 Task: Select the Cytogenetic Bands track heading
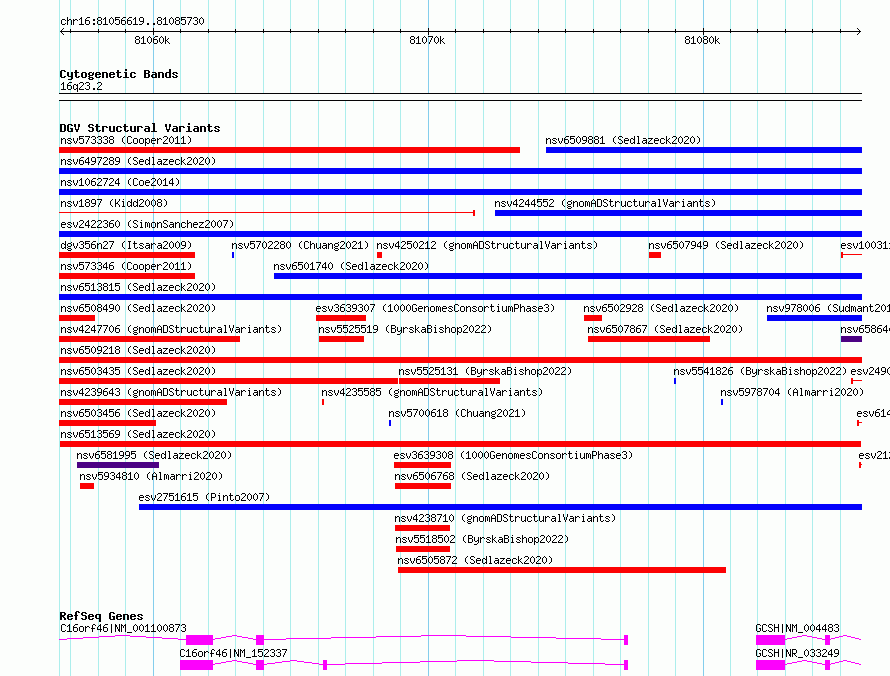[x=119, y=74]
